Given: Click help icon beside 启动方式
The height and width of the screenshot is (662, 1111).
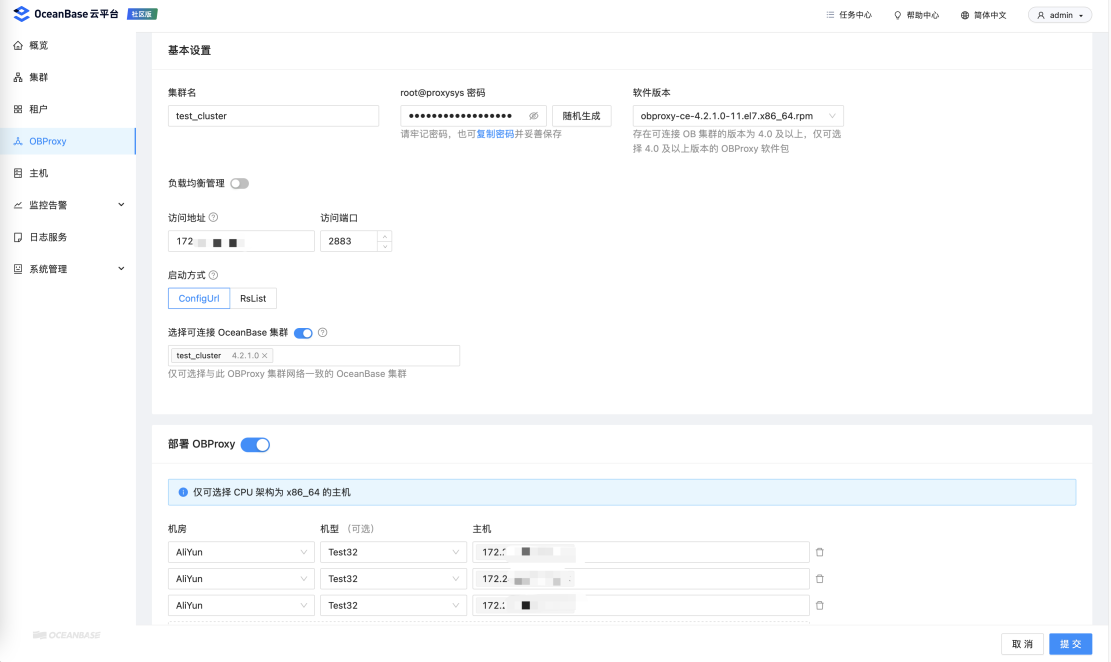Looking at the screenshot, I should (x=213, y=275).
